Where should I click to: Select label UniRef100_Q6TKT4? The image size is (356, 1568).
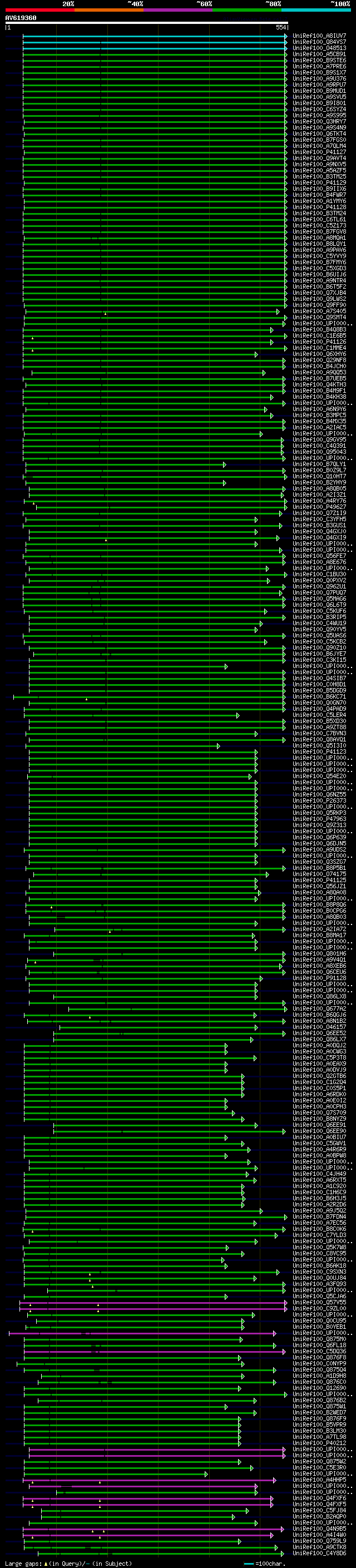point(319,133)
